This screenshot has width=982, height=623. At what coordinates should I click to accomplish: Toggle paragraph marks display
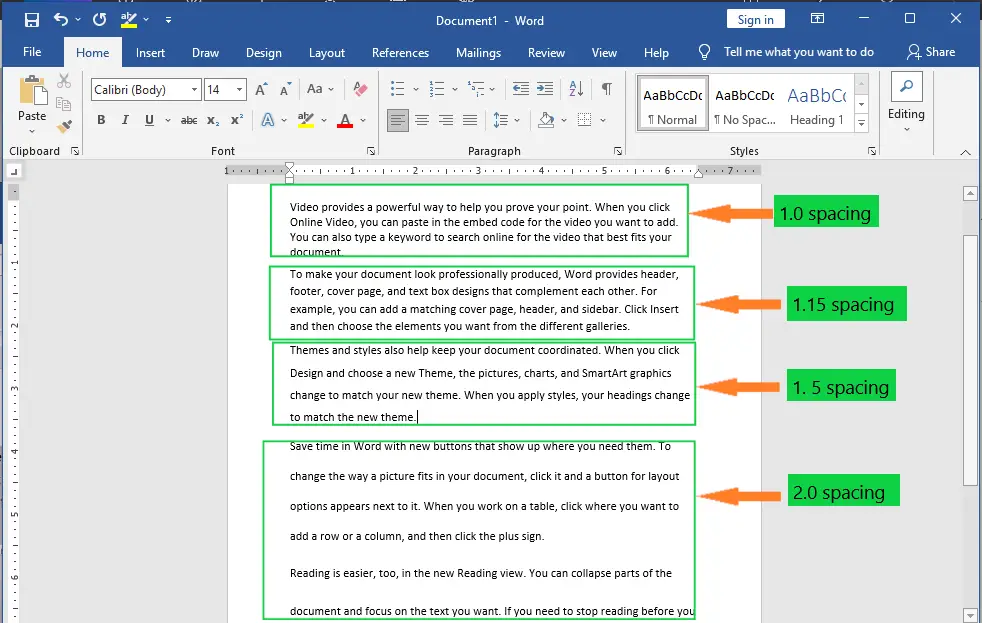coord(607,88)
